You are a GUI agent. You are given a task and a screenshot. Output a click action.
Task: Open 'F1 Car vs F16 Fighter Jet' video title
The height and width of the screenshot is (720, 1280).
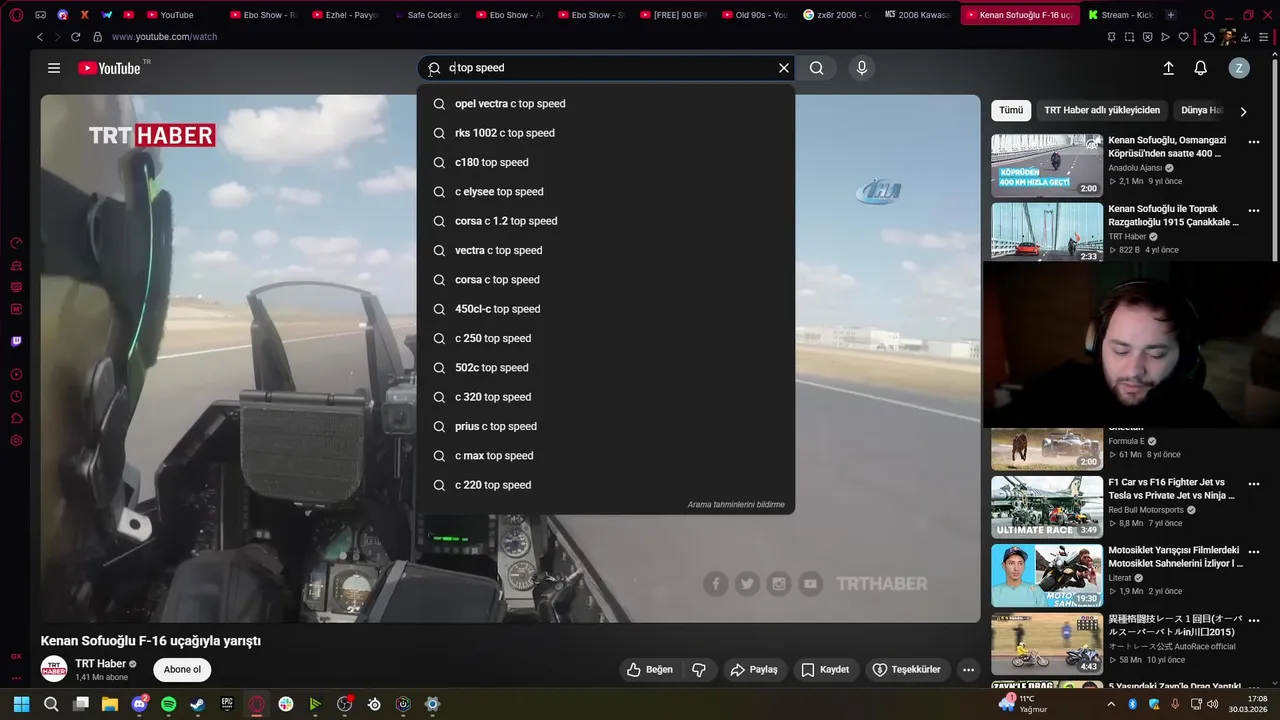point(1171,488)
